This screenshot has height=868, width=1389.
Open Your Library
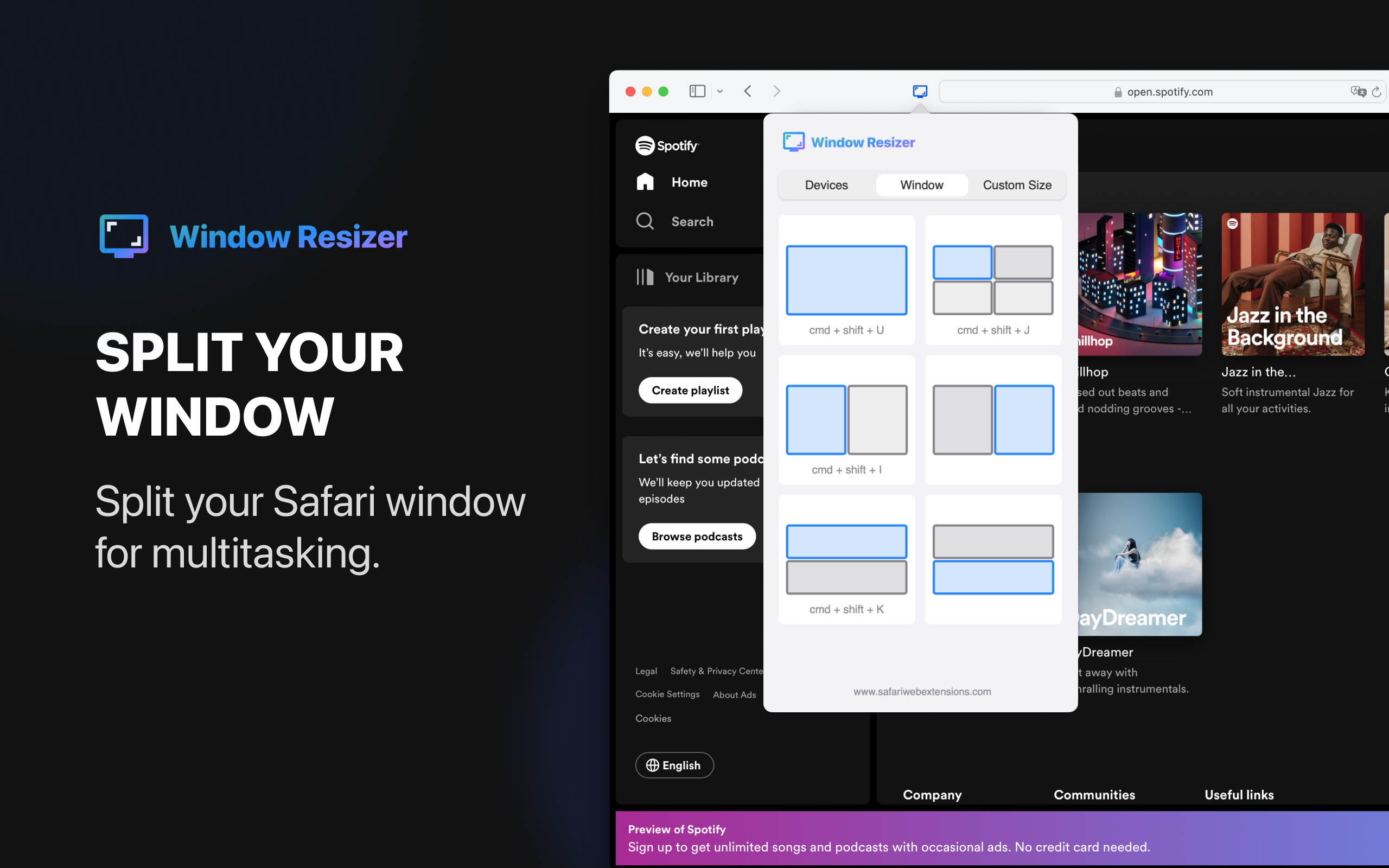coord(687,277)
